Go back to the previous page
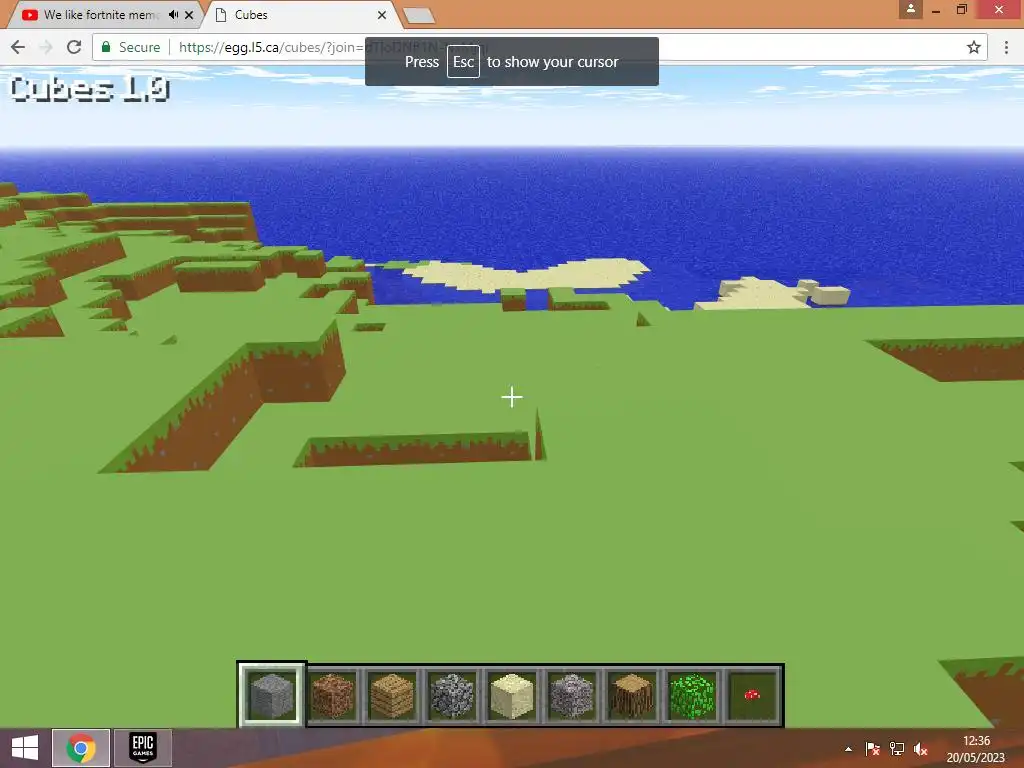 pyautogui.click(x=18, y=47)
